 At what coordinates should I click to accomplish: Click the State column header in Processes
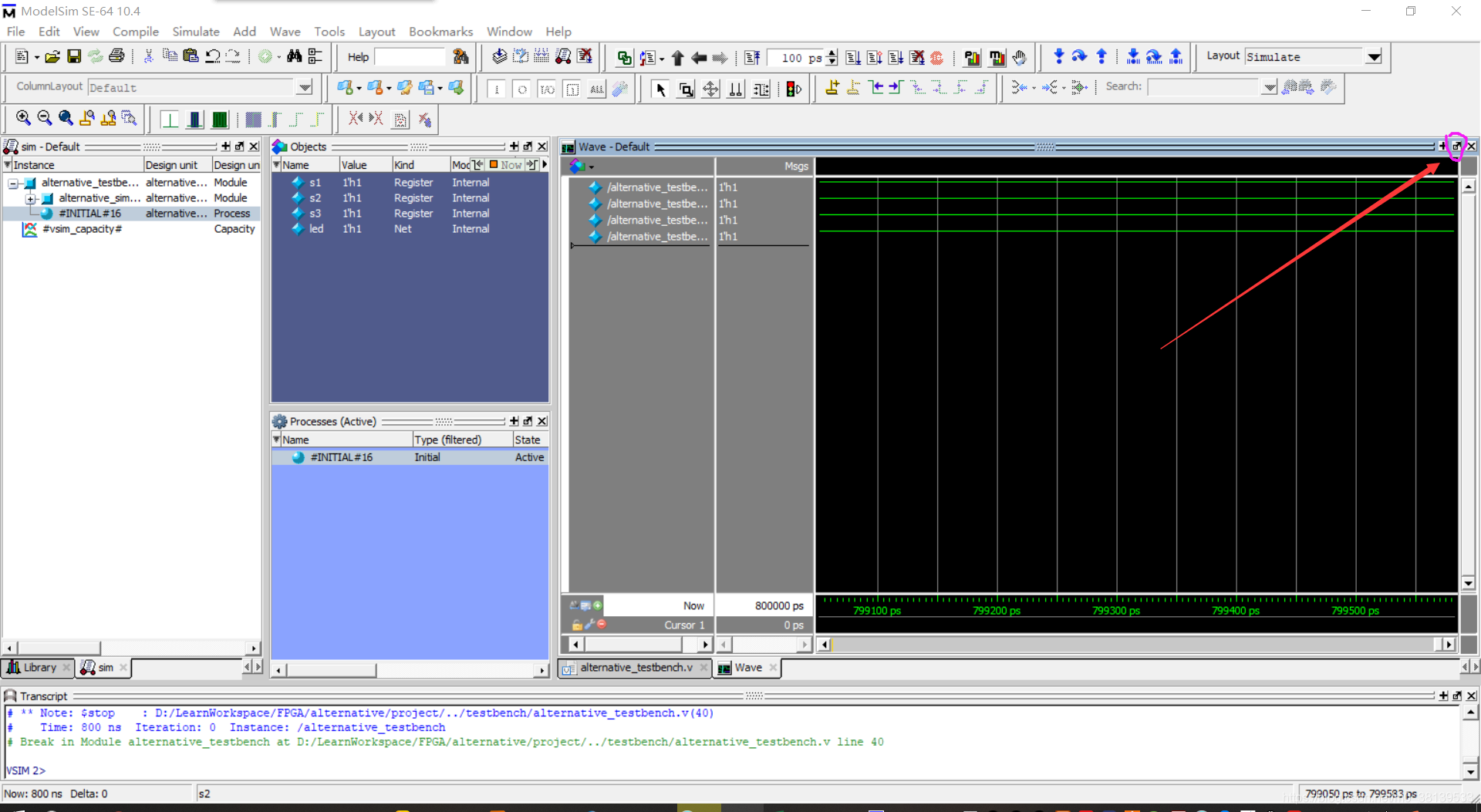click(530, 440)
